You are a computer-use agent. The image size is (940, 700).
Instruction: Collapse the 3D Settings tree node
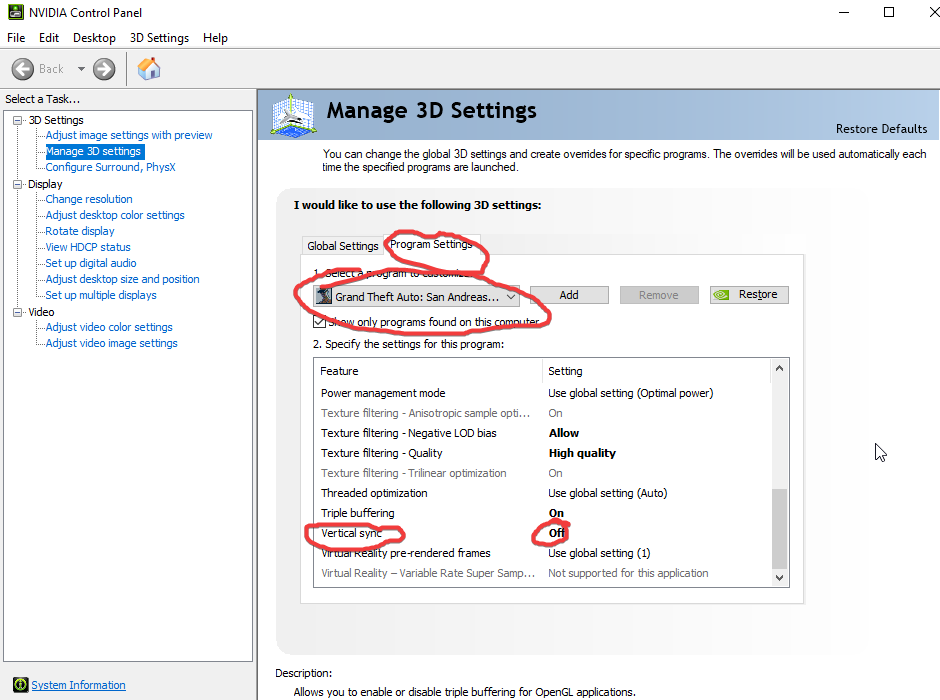pos(19,120)
